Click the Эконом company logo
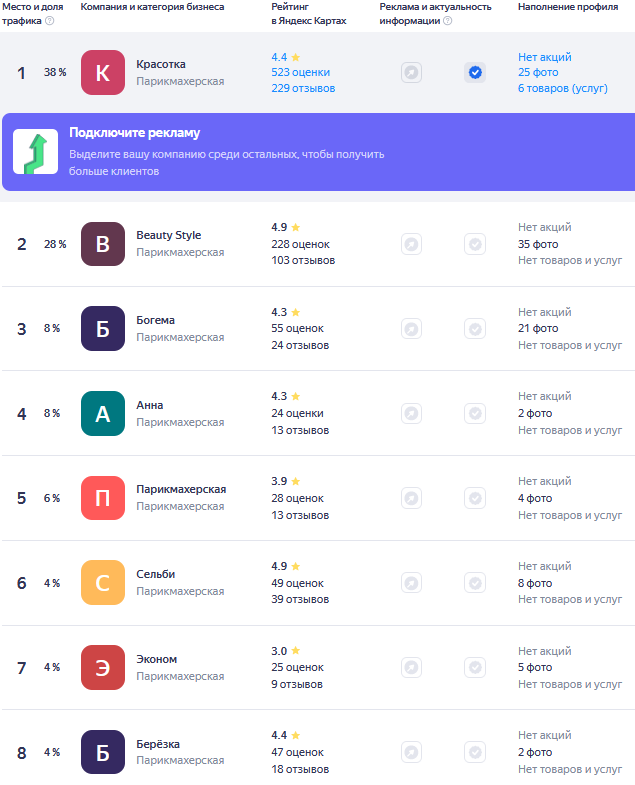Image resolution: width=635 pixels, height=785 pixels. pos(103,667)
